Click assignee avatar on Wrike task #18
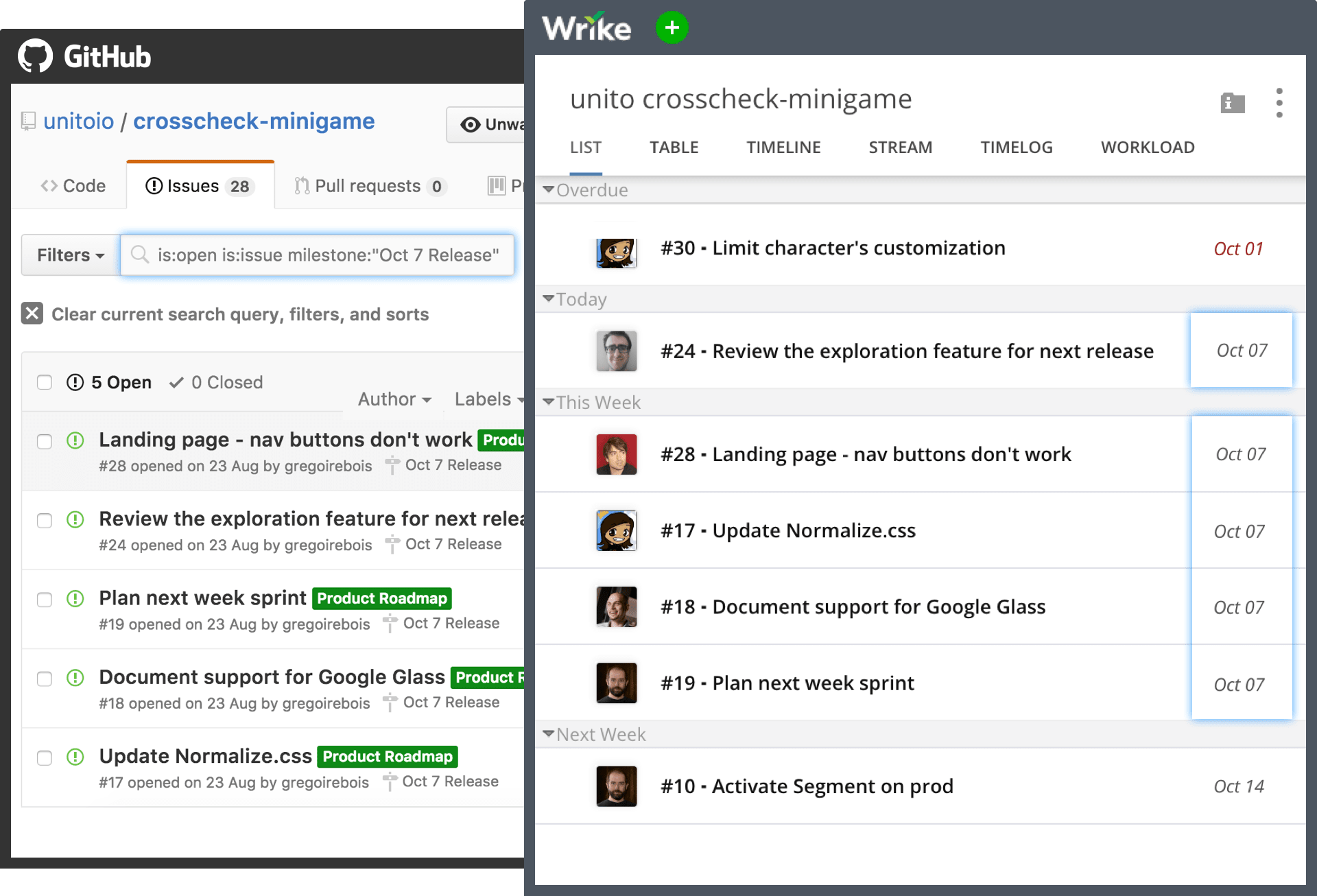 click(x=617, y=606)
